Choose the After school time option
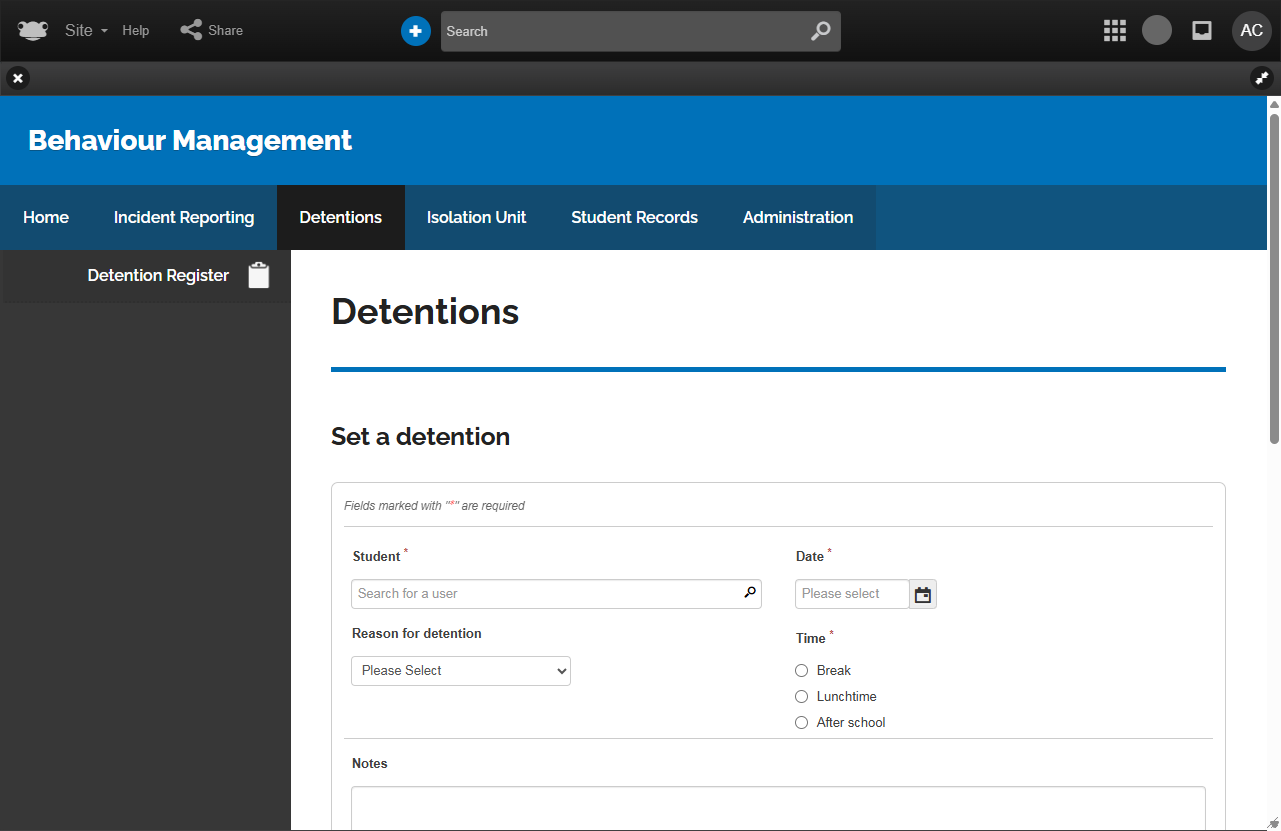1281x831 pixels. coord(801,723)
